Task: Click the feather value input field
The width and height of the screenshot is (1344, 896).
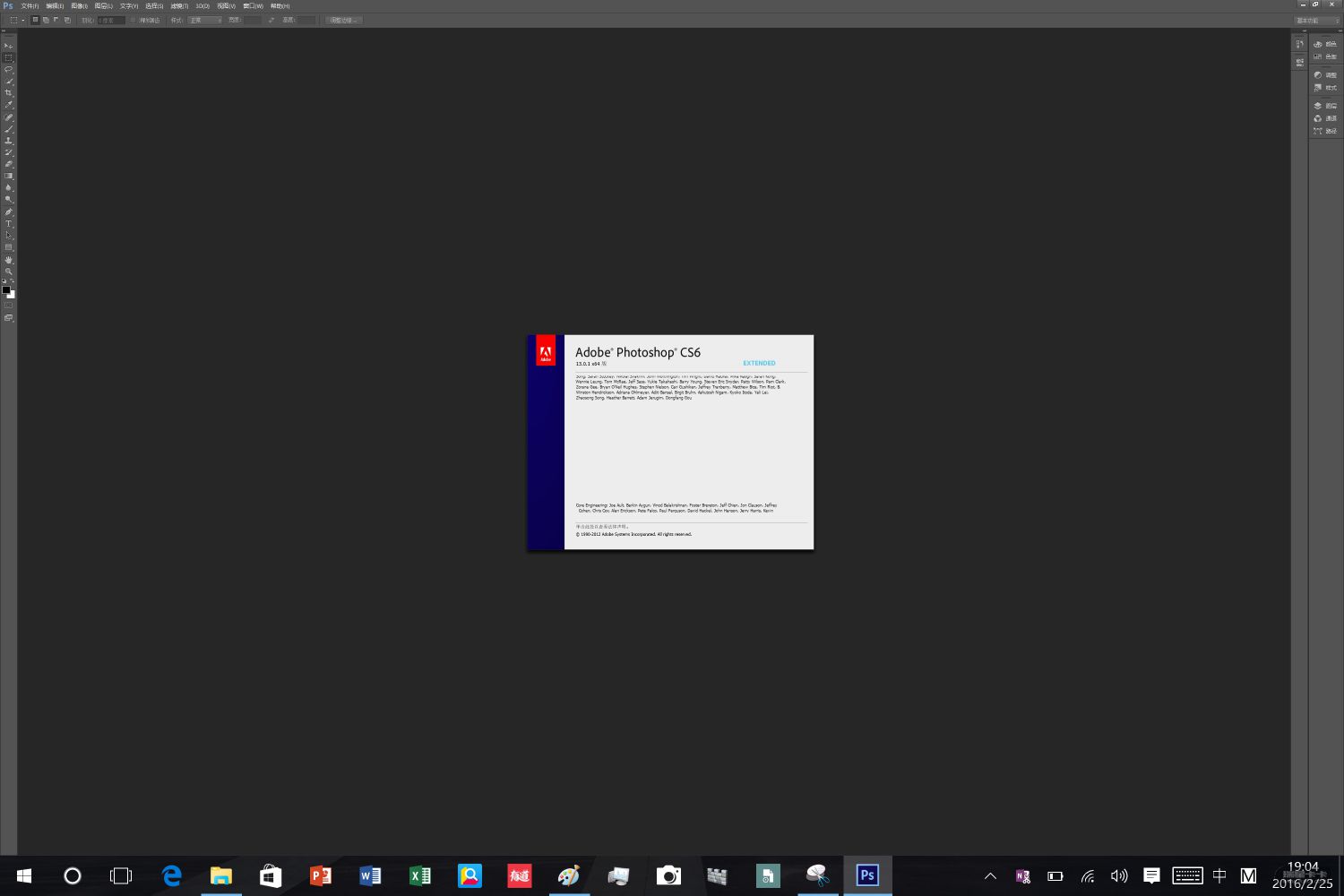Action: [111, 20]
